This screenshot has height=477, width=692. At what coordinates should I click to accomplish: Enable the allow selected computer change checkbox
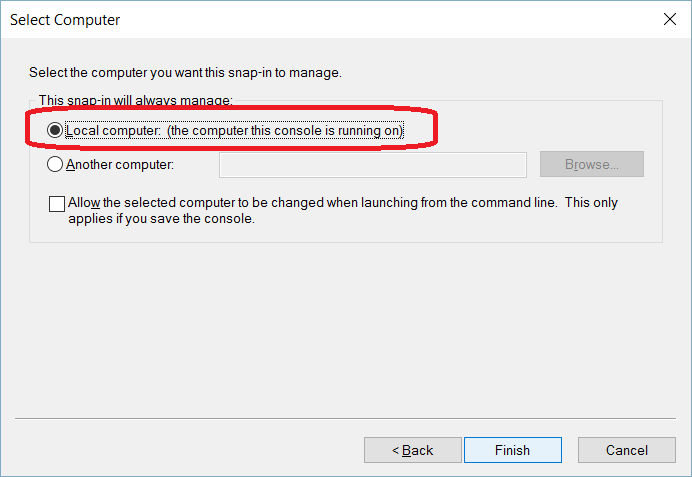[57, 203]
